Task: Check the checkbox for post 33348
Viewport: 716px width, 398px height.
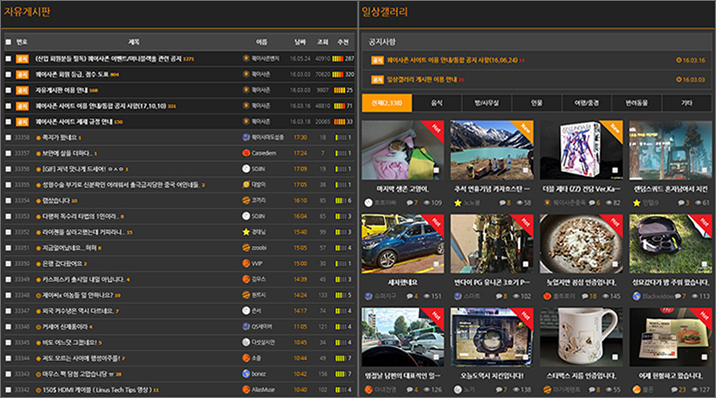Action: [8, 295]
